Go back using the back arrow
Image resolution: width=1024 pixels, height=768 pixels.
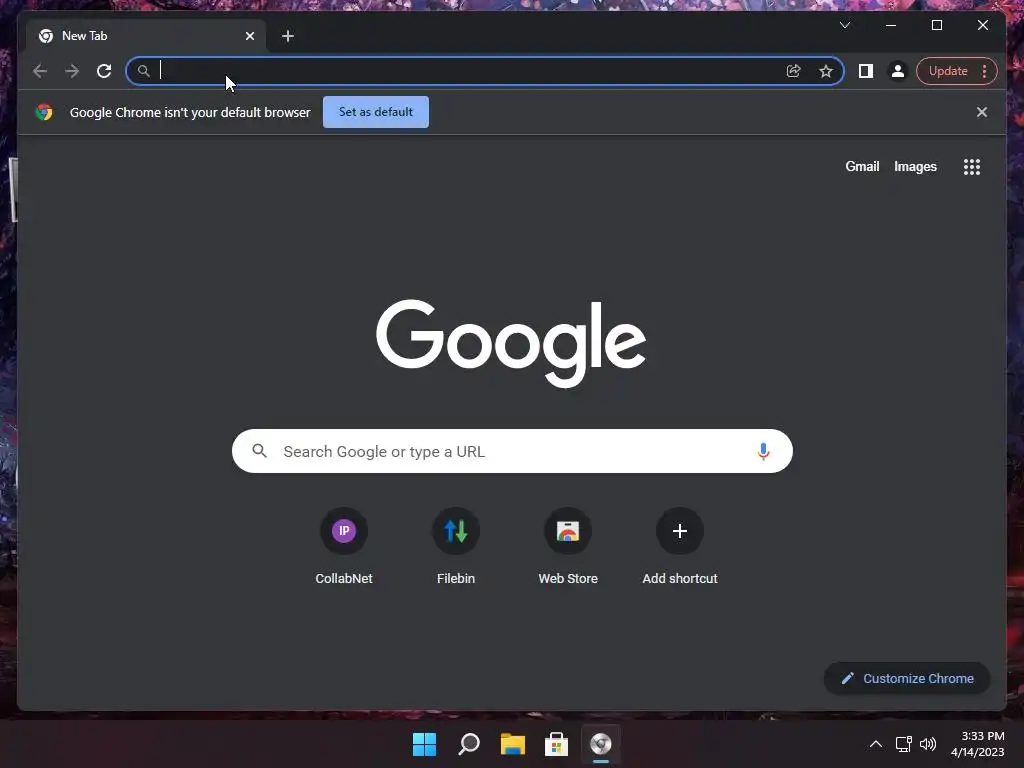coord(40,71)
